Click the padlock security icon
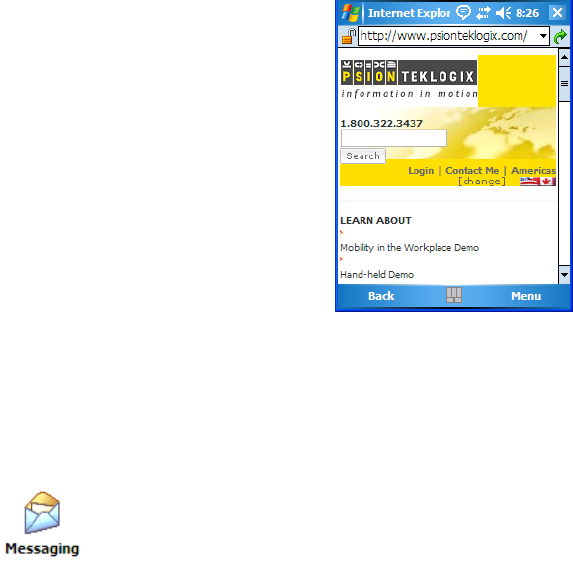 [x=348, y=36]
